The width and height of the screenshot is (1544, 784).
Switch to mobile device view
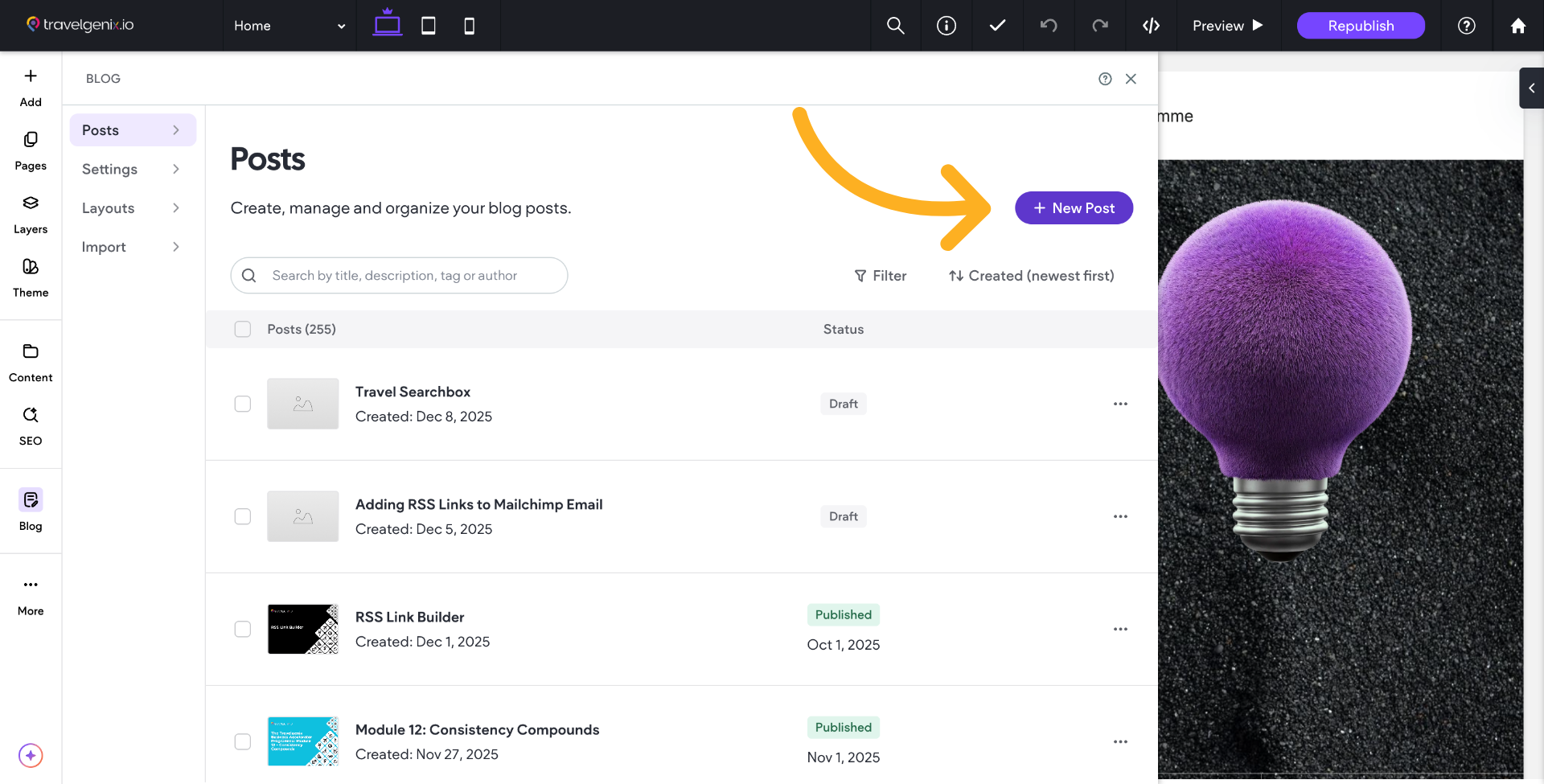pyautogui.click(x=470, y=26)
